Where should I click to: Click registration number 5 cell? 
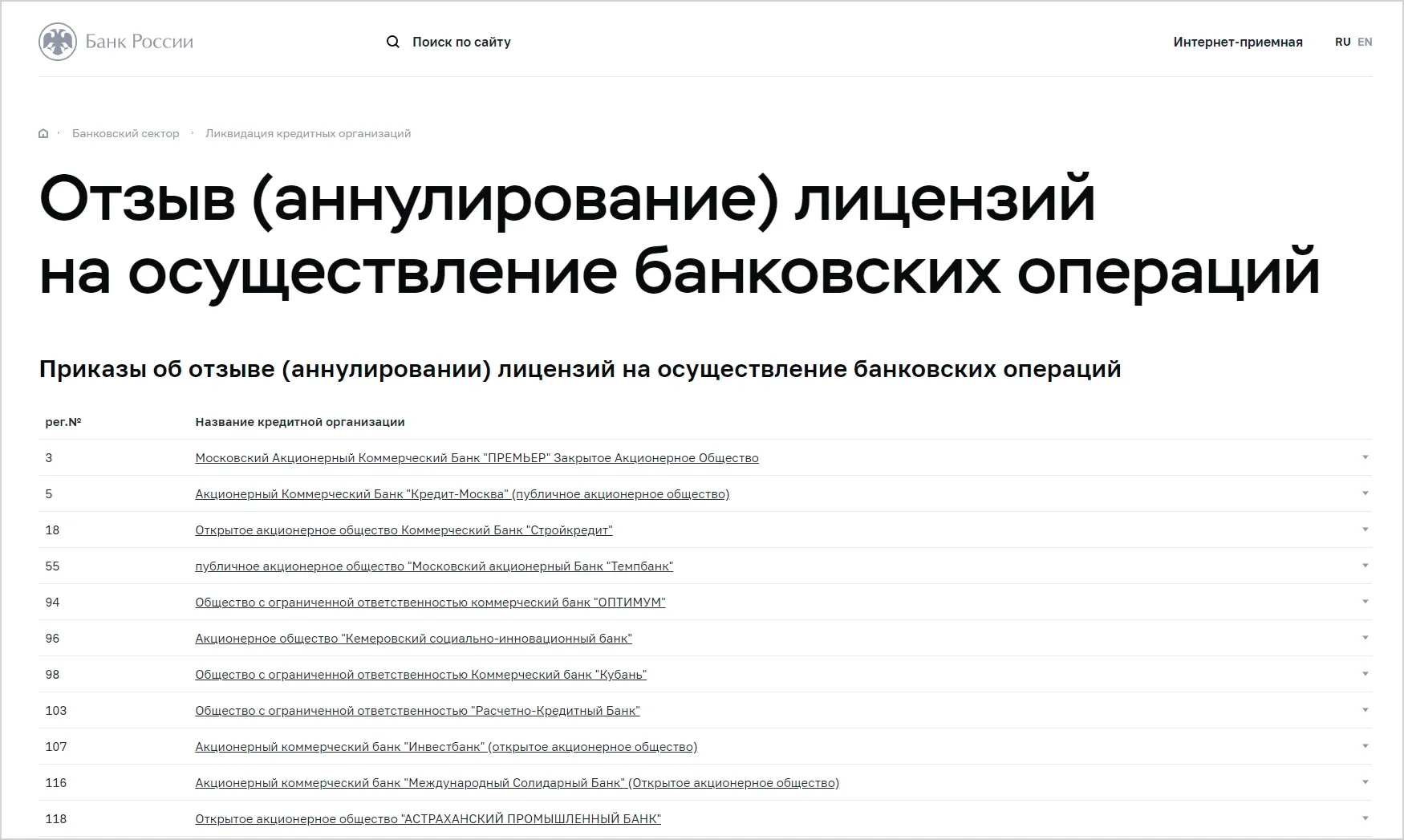pyautogui.click(x=49, y=494)
